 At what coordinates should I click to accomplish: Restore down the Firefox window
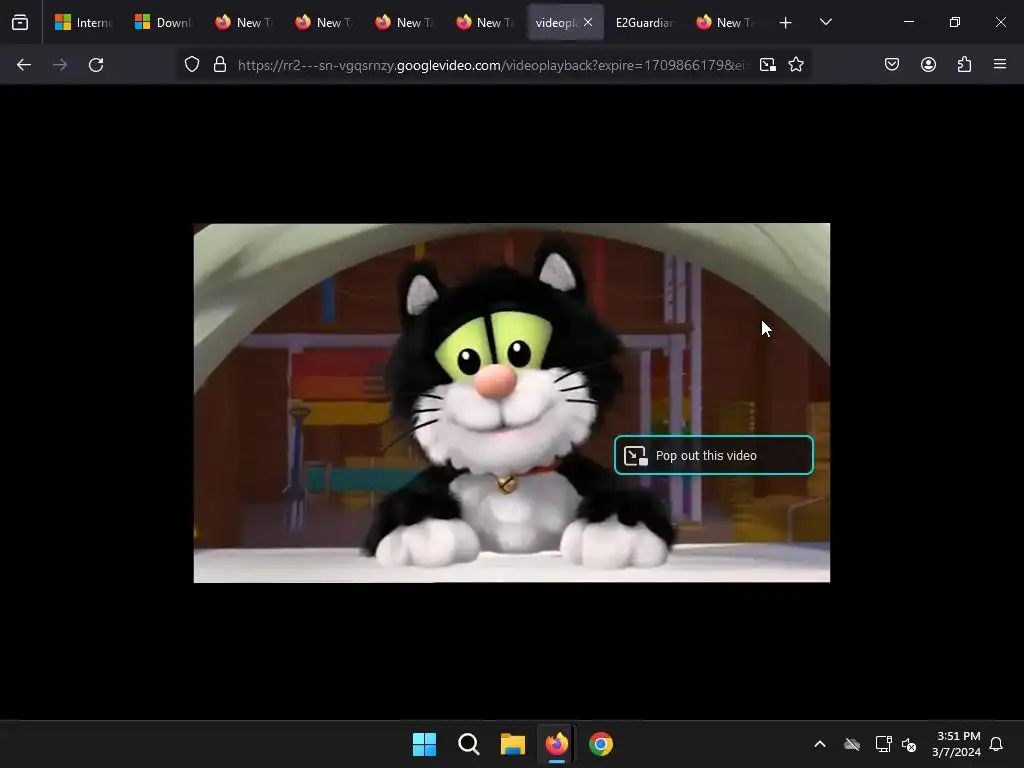click(955, 22)
